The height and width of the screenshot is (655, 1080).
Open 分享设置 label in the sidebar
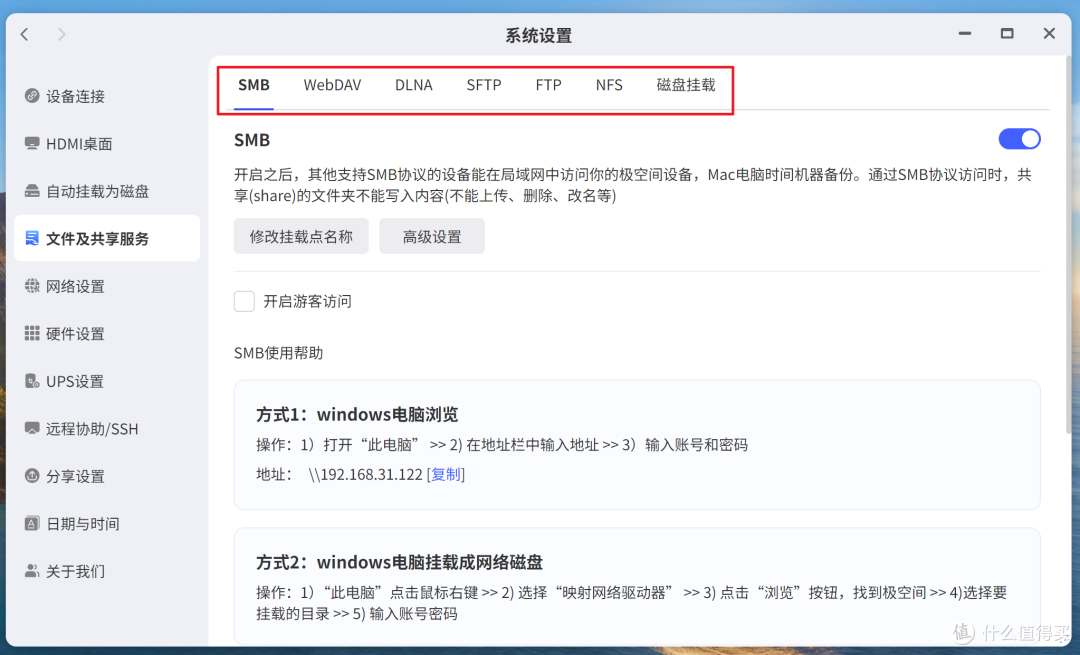tap(76, 477)
